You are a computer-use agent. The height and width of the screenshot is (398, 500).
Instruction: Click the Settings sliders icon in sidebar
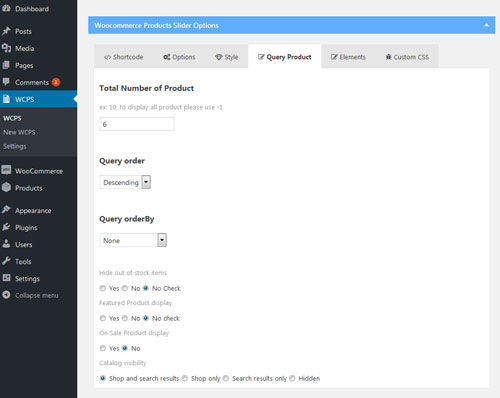pos(6,278)
